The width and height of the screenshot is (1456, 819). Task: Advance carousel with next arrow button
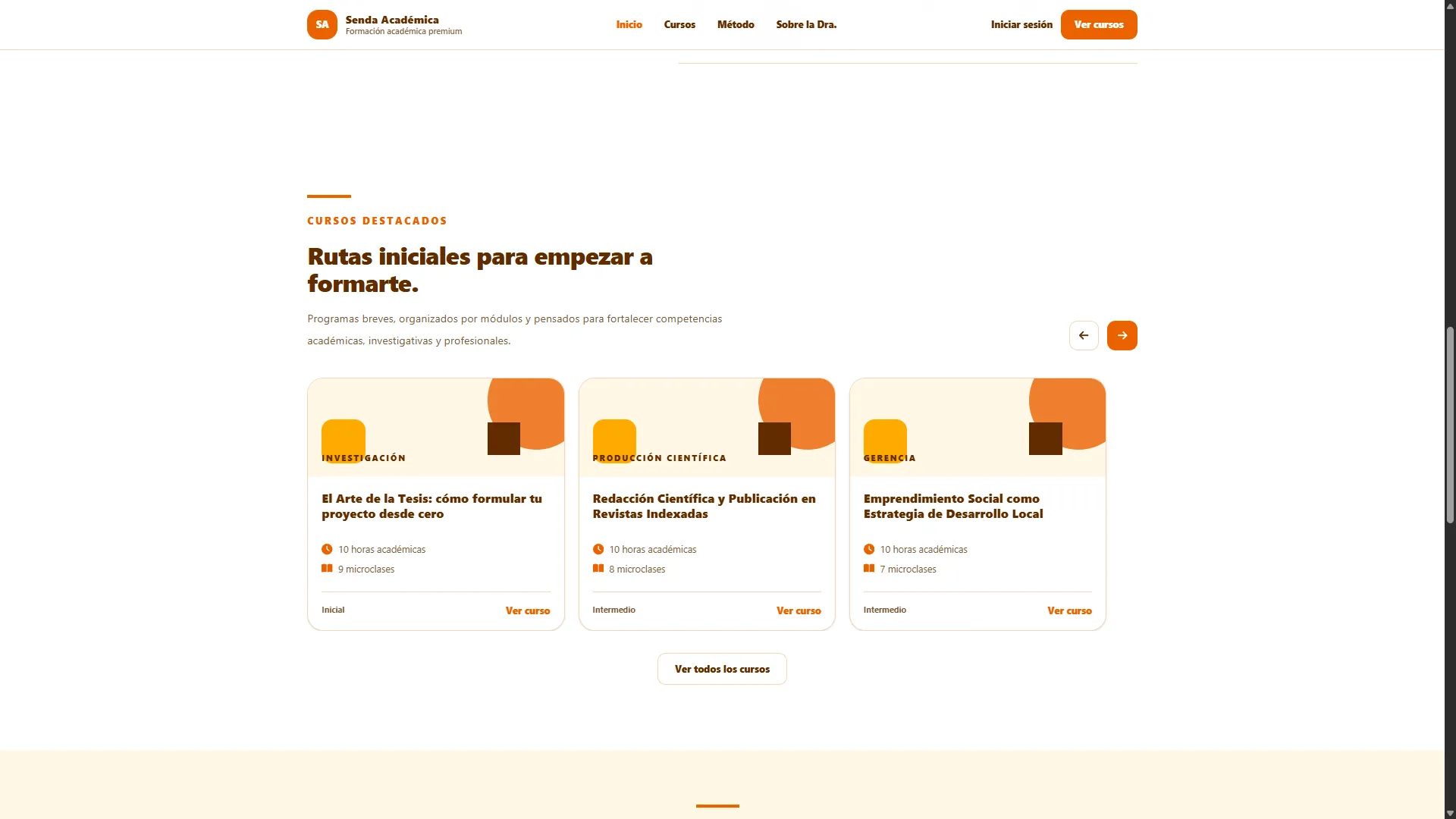tap(1122, 335)
